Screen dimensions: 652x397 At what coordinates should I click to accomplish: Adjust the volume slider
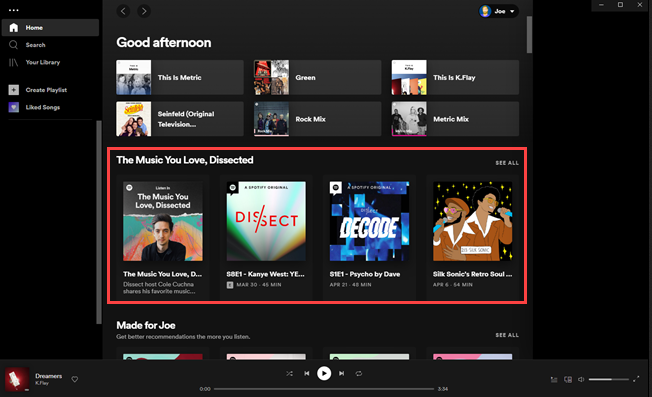(x=609, y=380)
